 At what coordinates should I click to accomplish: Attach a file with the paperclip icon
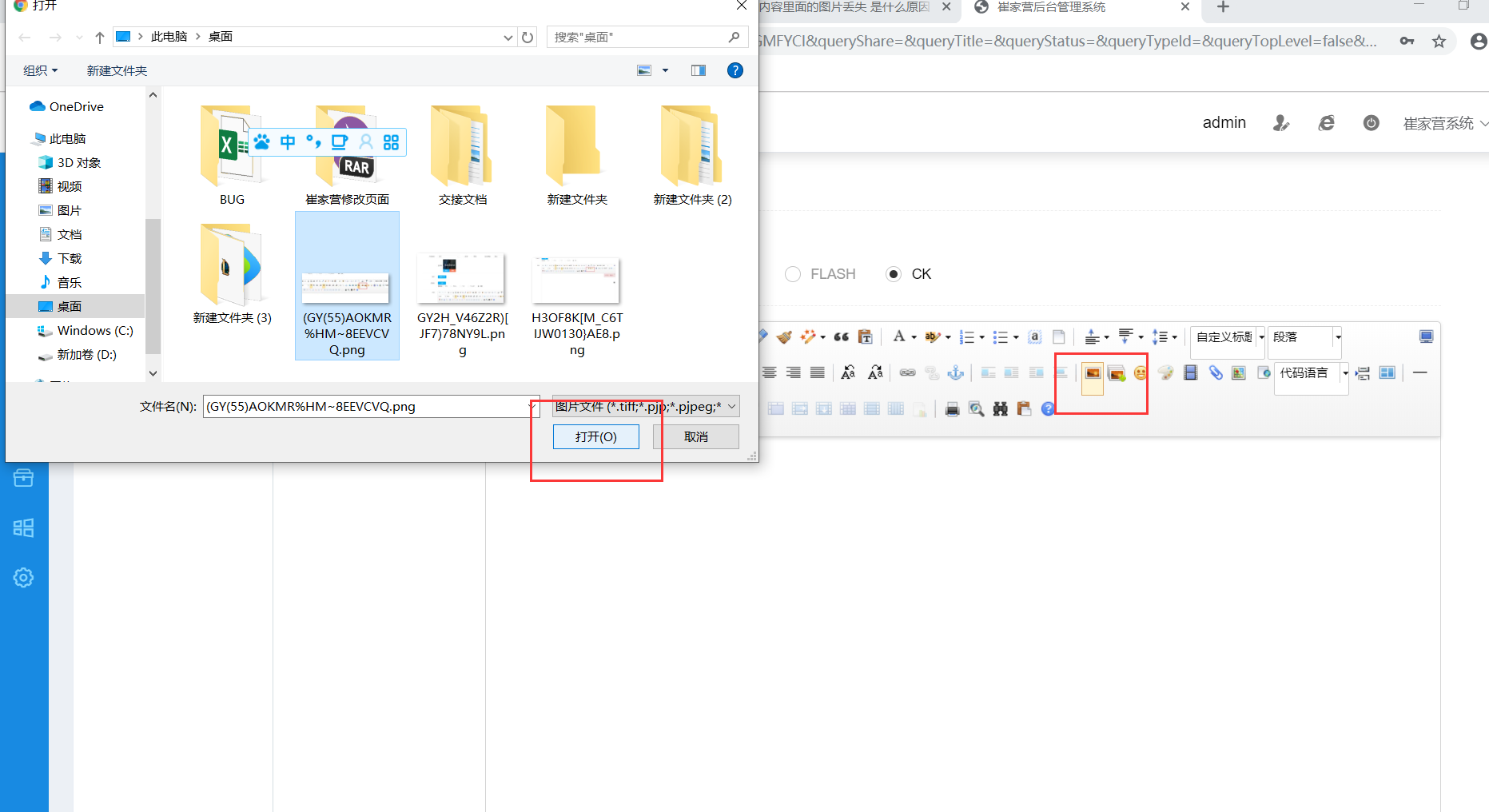point(1216,373)
